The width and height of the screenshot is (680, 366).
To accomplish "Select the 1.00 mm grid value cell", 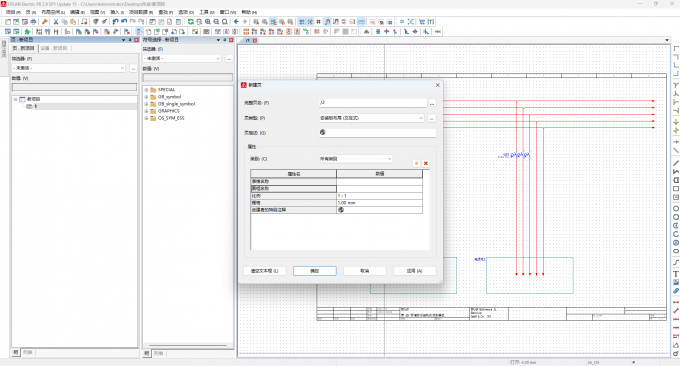I will [x=379, y=203].
